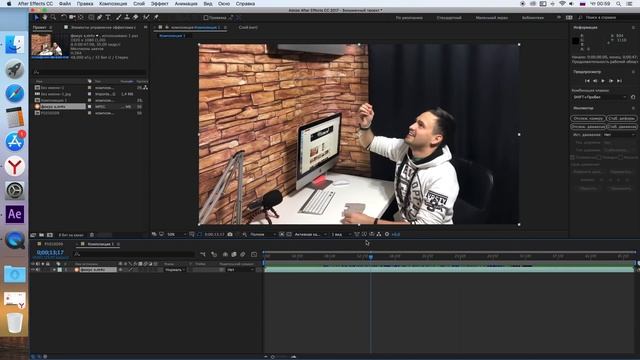Open After Effects from the Dock
Screen dimensions: 640x360
15,214
